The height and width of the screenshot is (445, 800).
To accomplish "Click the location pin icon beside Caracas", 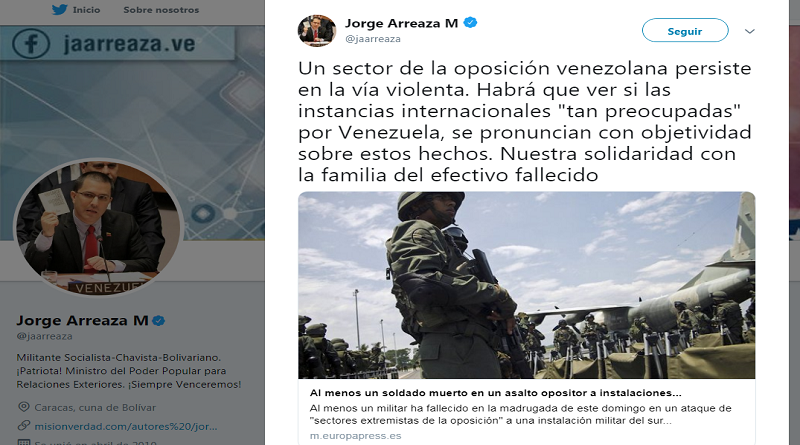I will 23,407.
